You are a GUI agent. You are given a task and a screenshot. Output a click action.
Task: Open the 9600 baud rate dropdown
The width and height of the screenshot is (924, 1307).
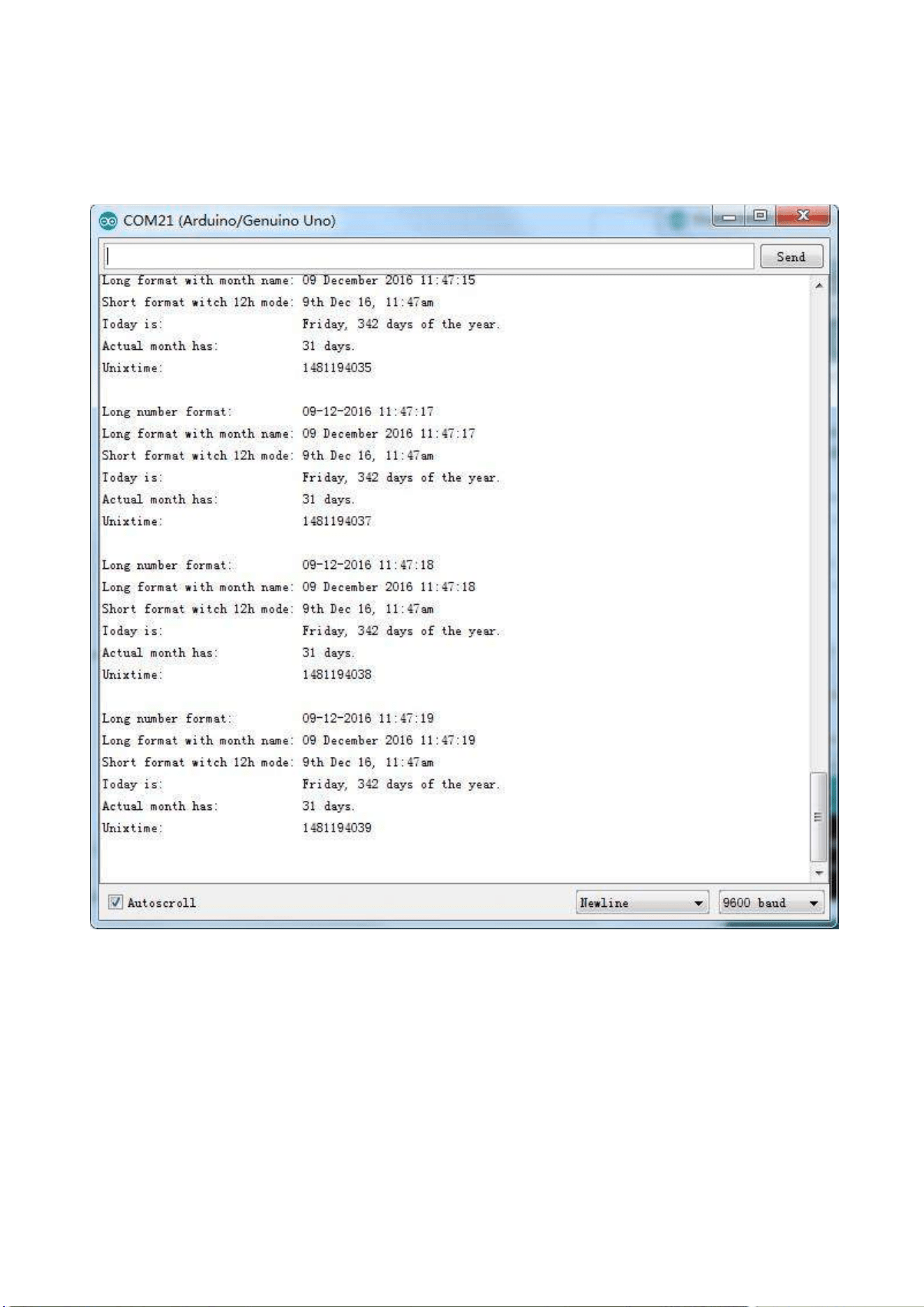click(x=771, y=902)
